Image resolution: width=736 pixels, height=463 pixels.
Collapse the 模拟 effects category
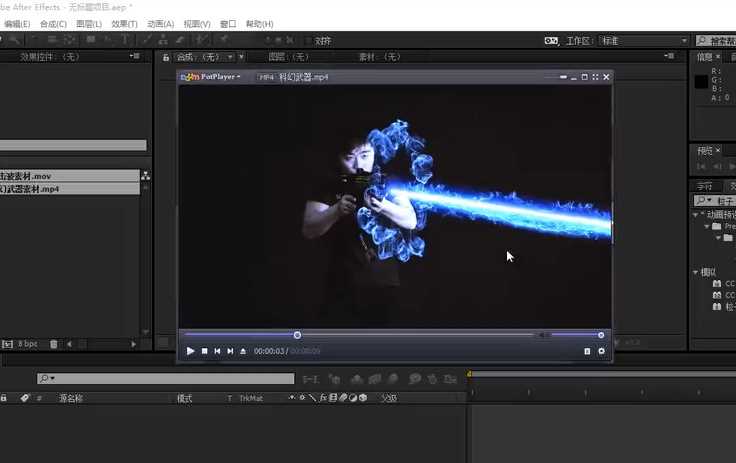695,272
